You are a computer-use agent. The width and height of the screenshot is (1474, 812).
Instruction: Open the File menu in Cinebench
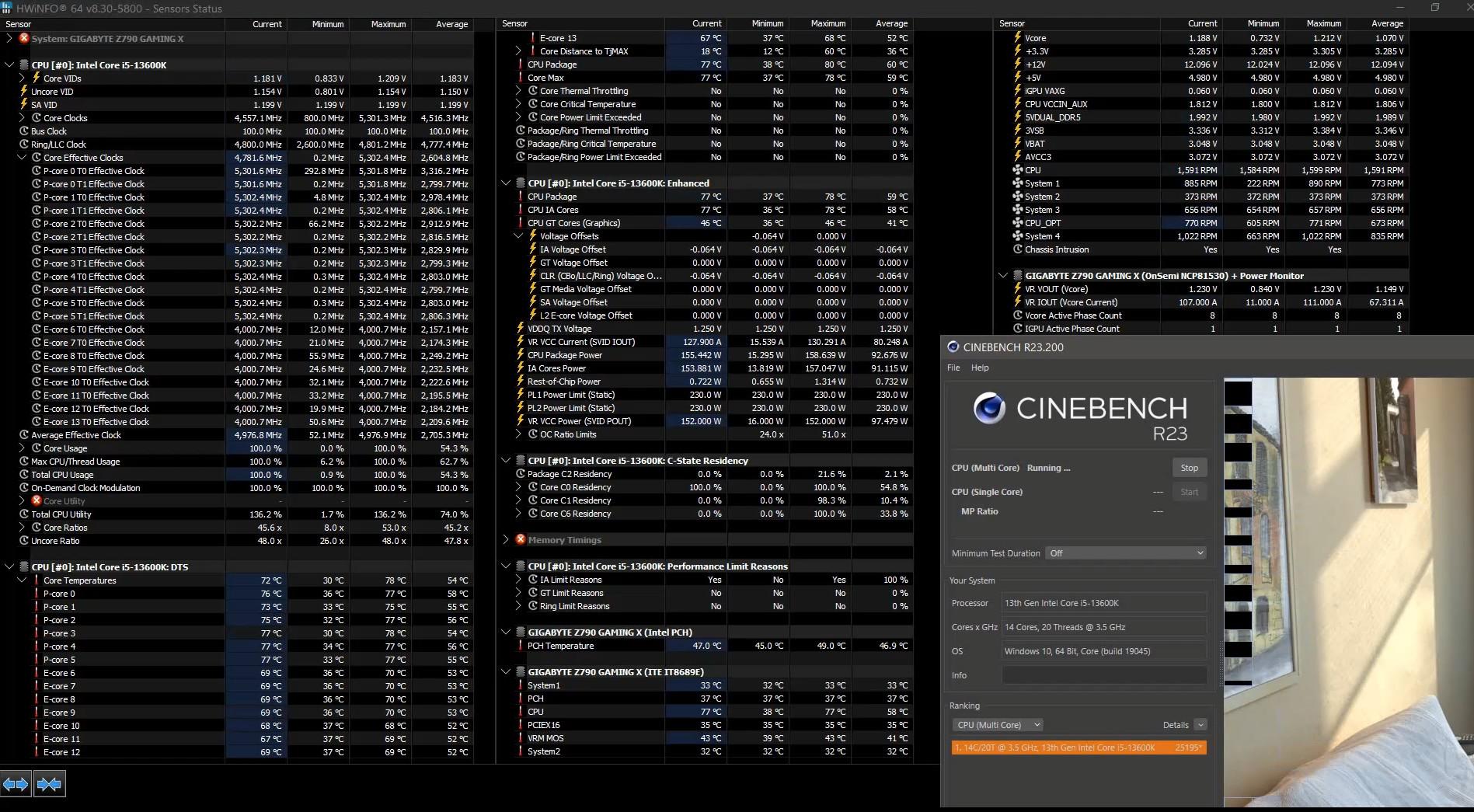click(x=953, y=368)
